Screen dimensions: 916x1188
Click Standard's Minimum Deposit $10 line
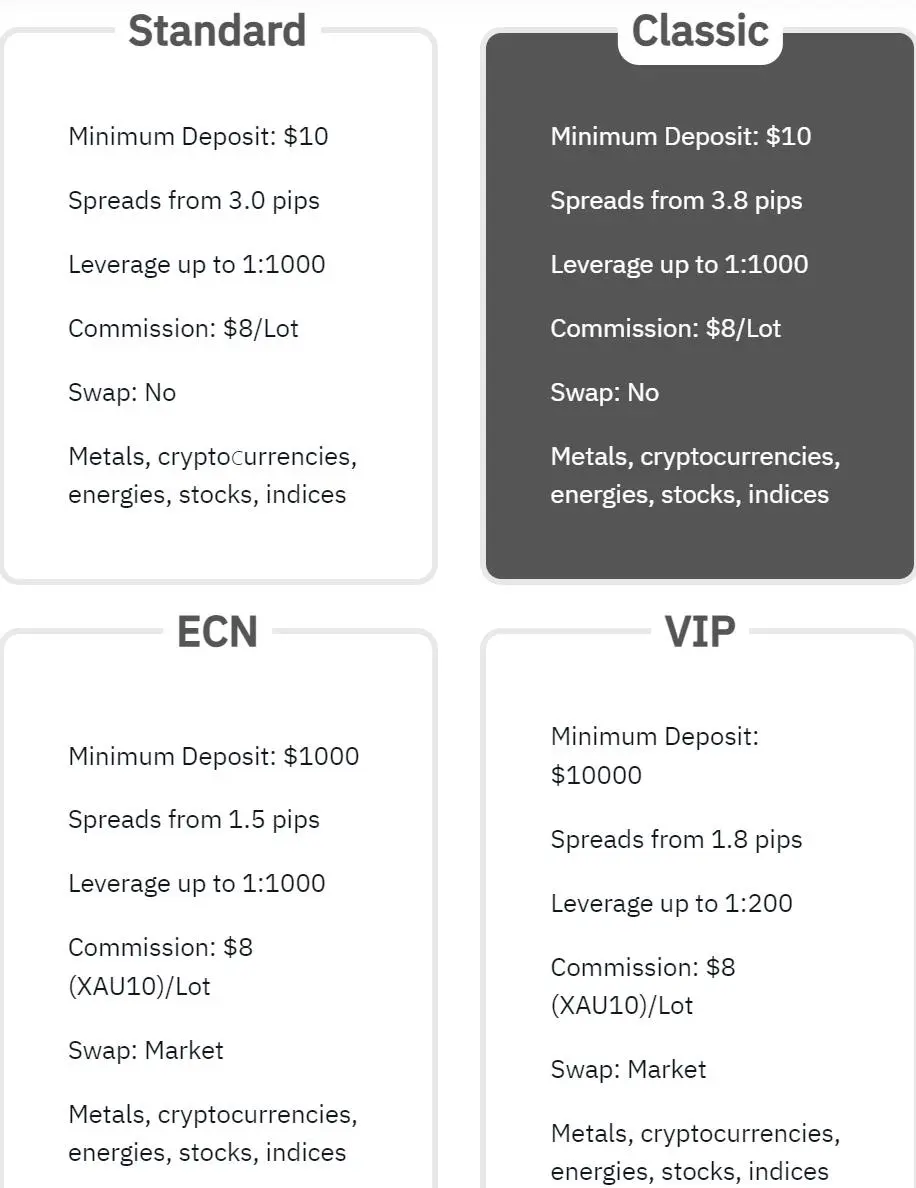(199, 136)
